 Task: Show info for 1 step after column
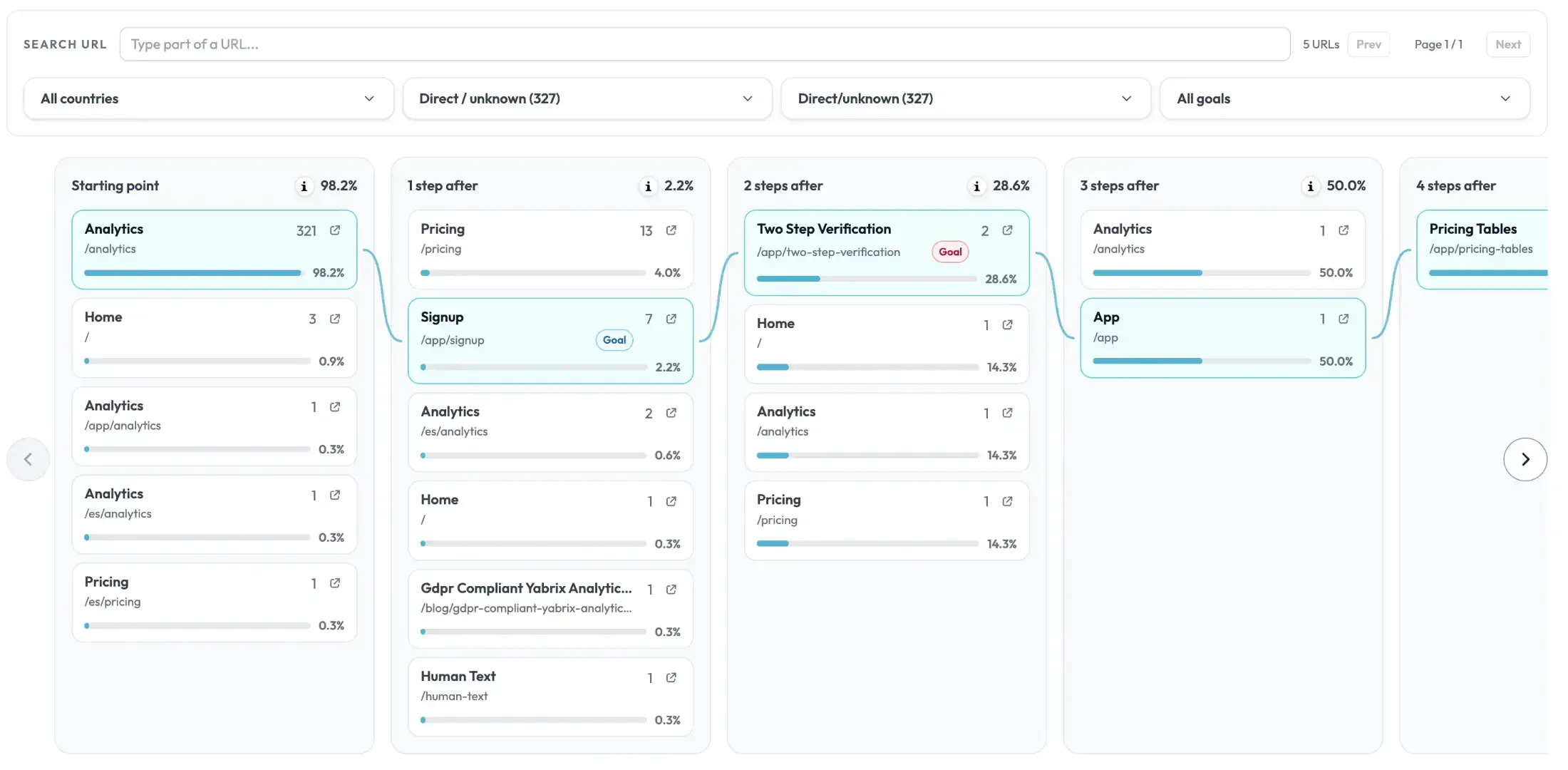(x=648, y=186)
